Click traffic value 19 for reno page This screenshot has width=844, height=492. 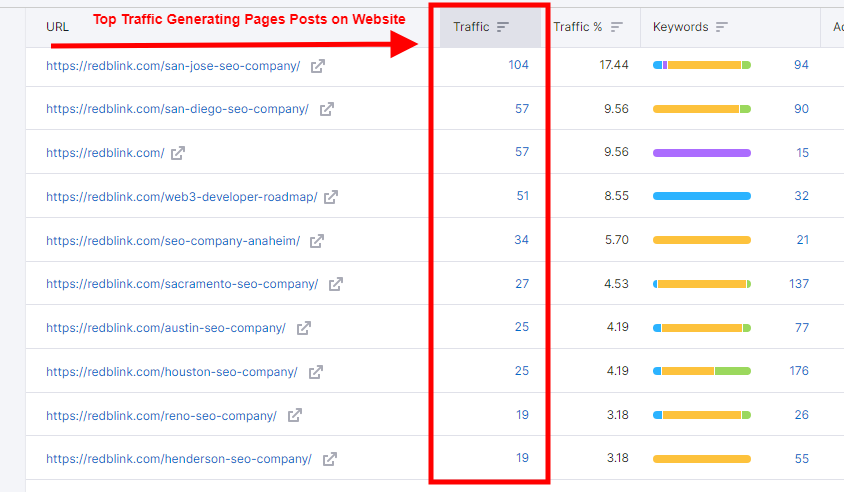(x=522, y=415)
